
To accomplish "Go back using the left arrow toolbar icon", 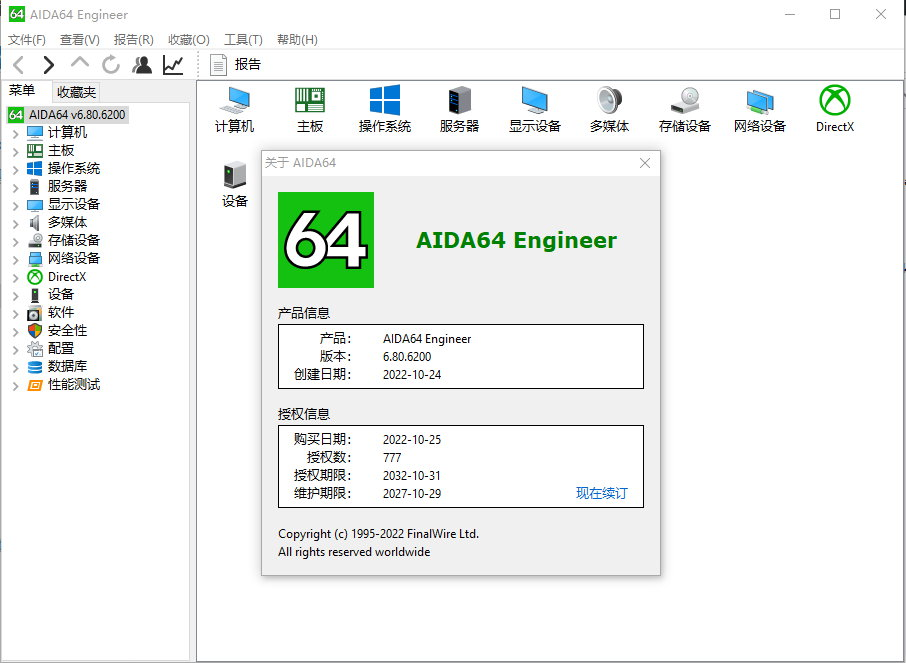I will (18, 65).
